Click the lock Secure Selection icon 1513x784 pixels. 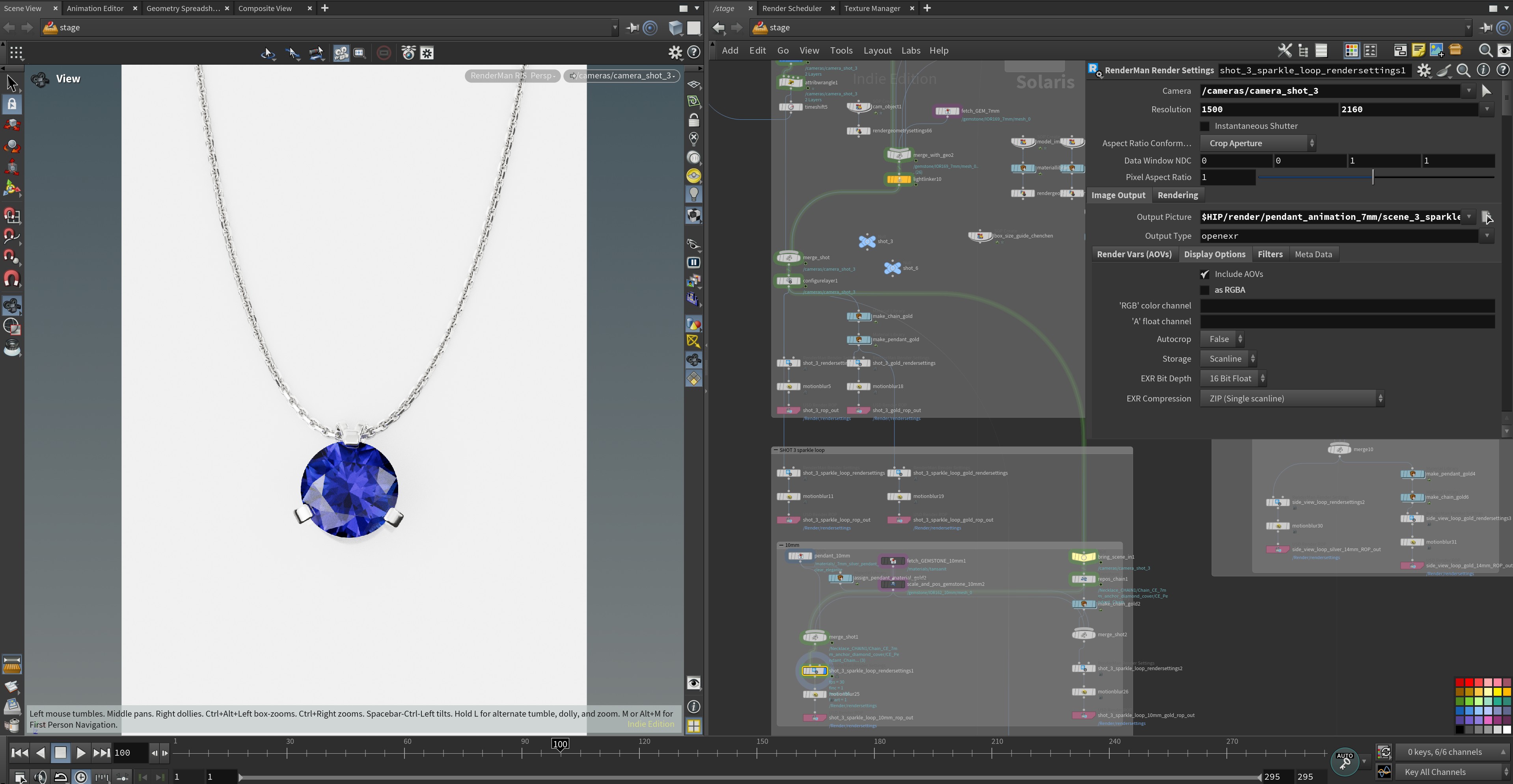coord(12,104)
